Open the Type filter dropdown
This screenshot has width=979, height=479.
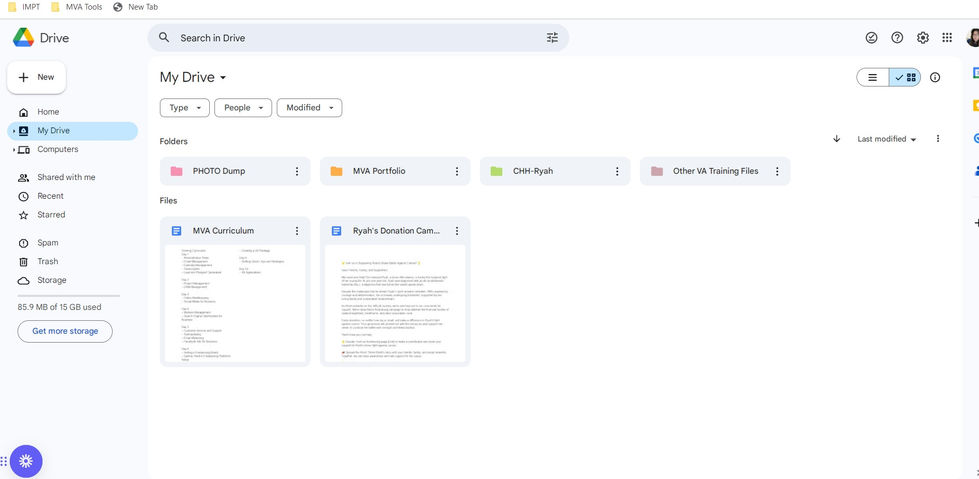(x=185, y=107)
